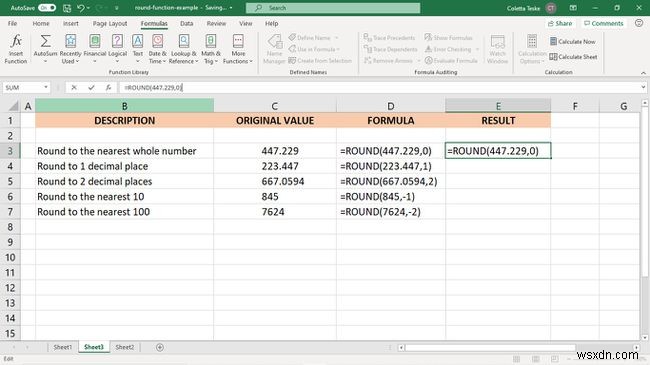Open the Comments pane
Image resolution: width=650 pixels, height=365 pixels.
point(604,23)
